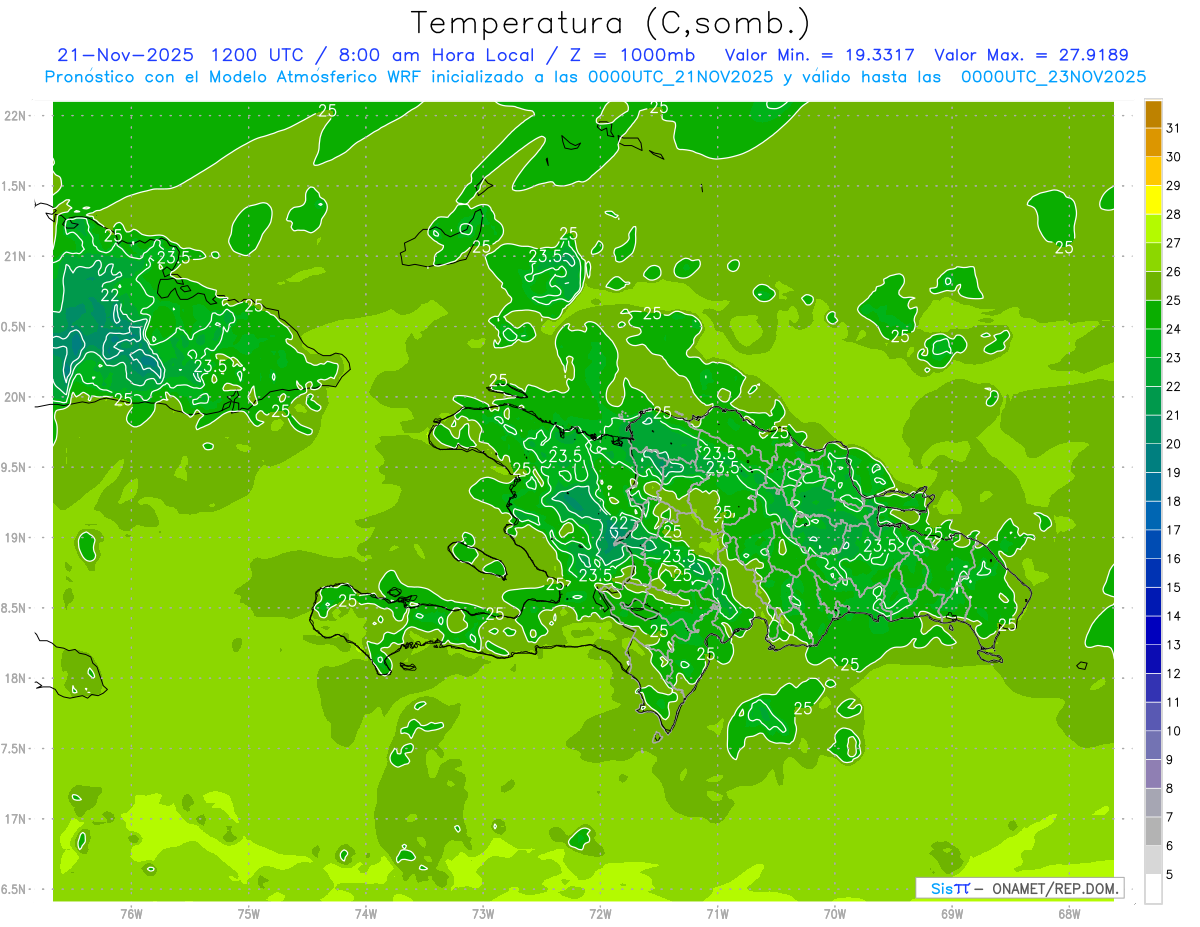Image resolution: width=1200 pixels, height=927 pixels.
Task: Click the "69W" longitude axis label
Action: (x=952, y=914)
